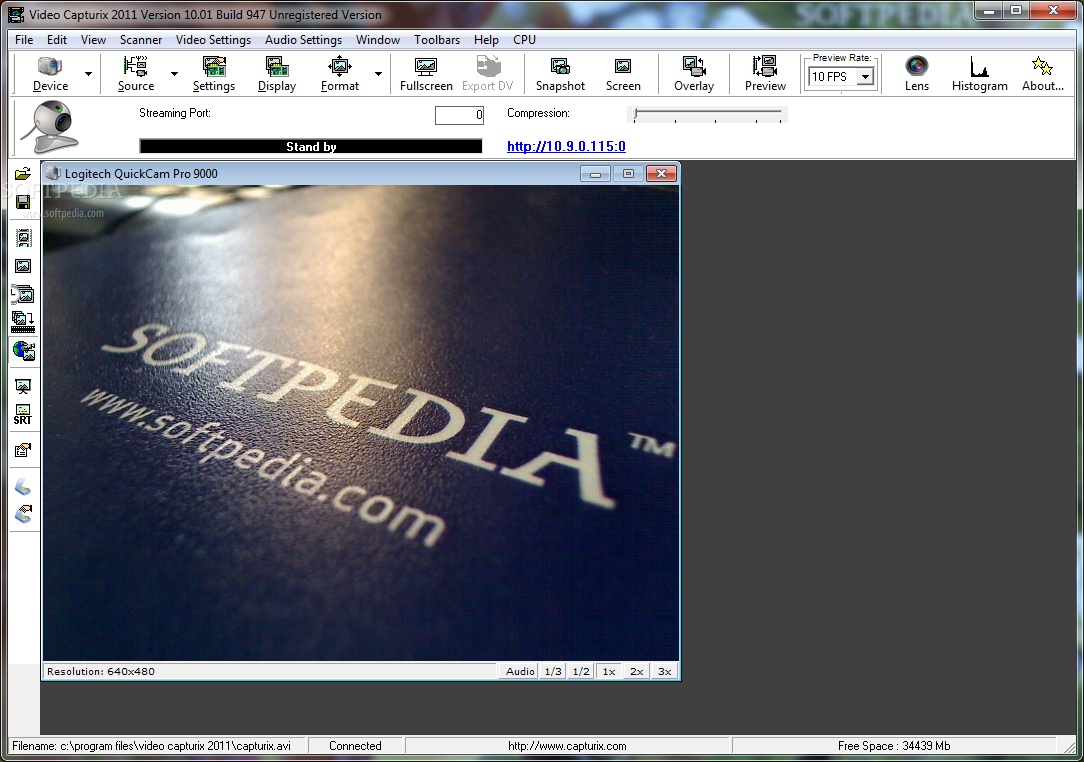This screenshot has width=1084, height=762.
Task: Set preview zoom to 2x
Action: pyautogui.click(x=636, y=671)
